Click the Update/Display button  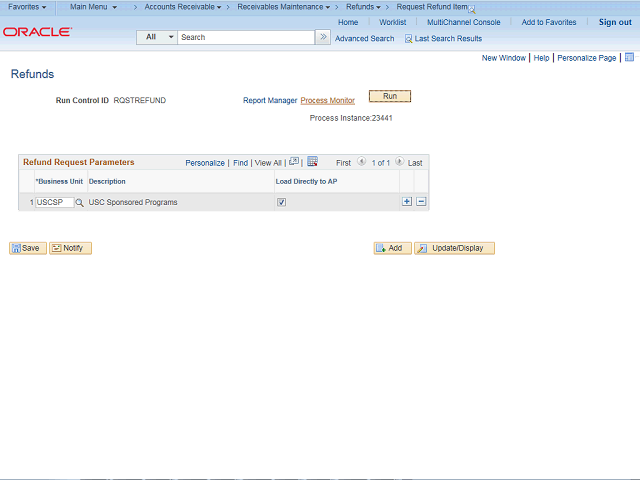pyautogui.click(x=454, y=248)
